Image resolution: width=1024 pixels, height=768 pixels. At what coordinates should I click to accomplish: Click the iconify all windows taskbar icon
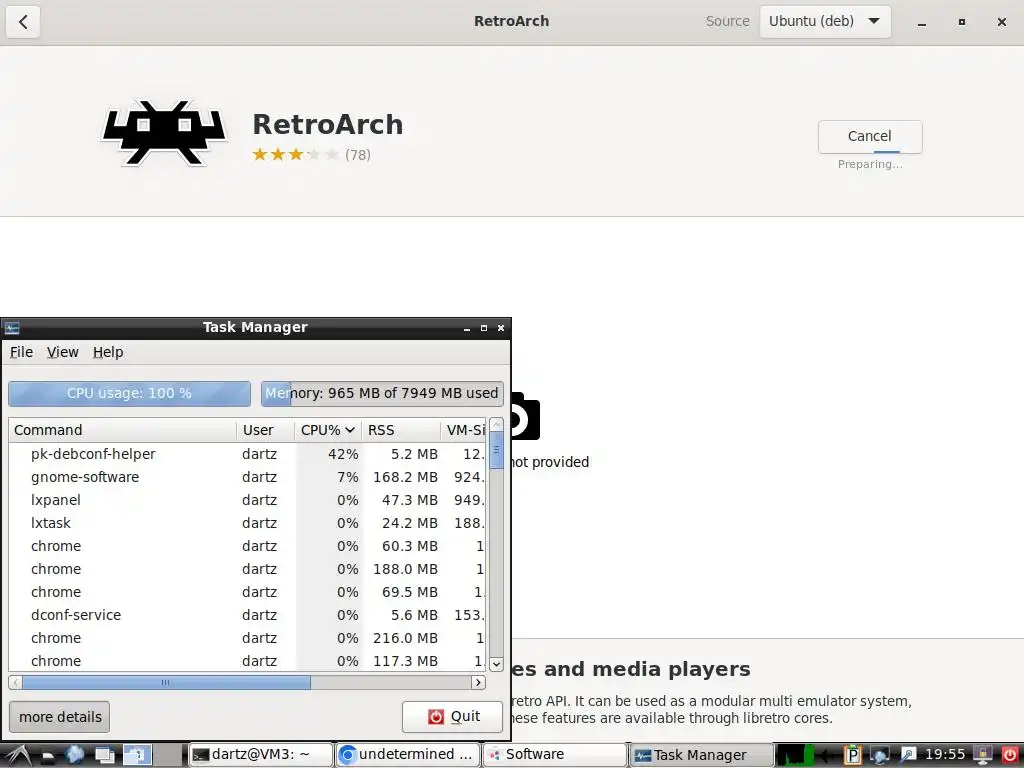(x=104, y=756)
